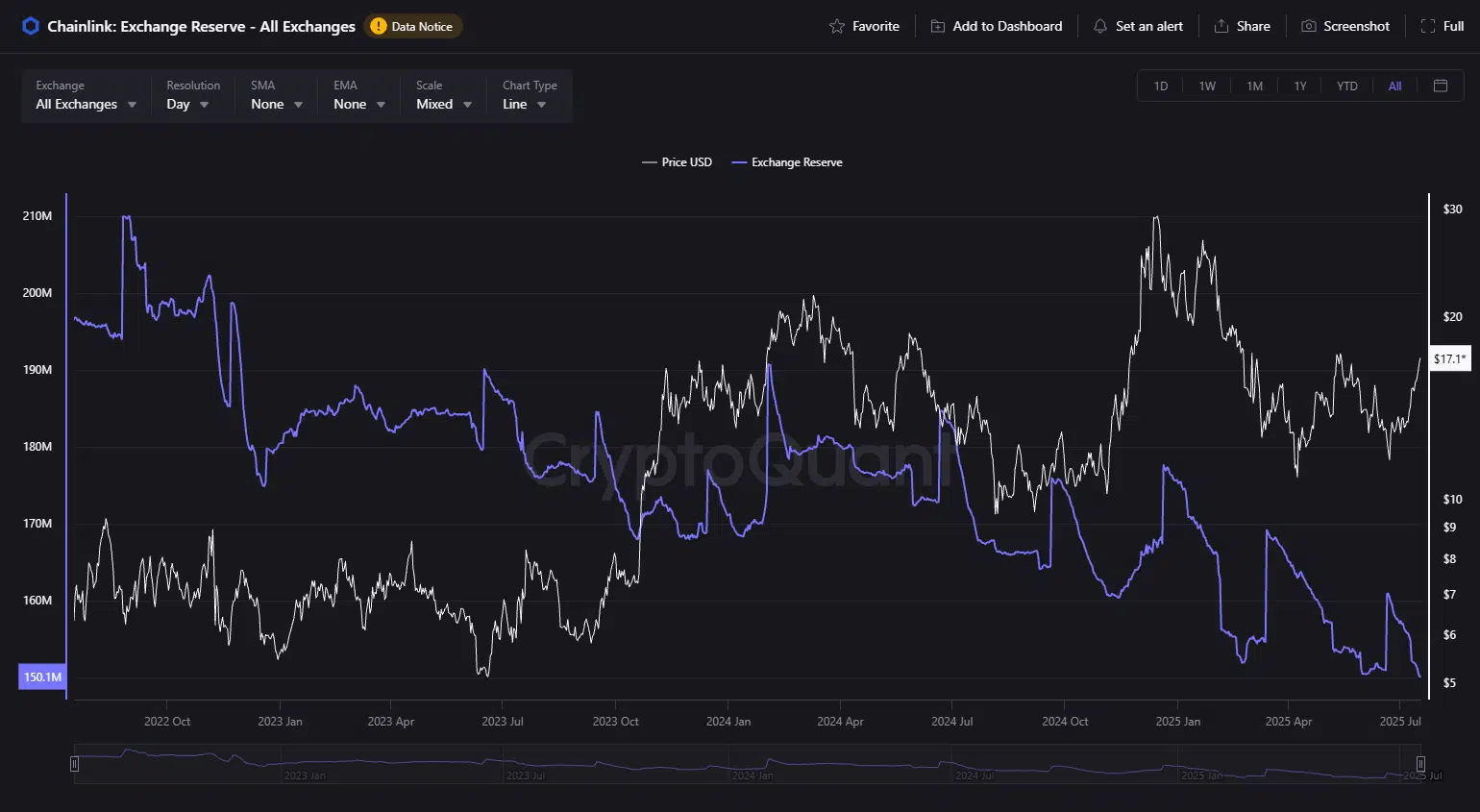
Task: Open the Set an alert bell icon
Action: coord(1101,26)
